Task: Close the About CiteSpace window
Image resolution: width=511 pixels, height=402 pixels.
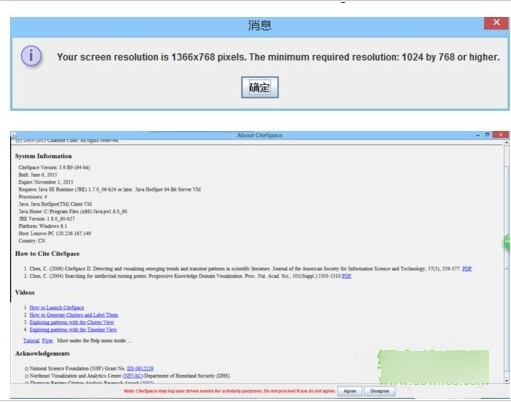Action: 501,135
